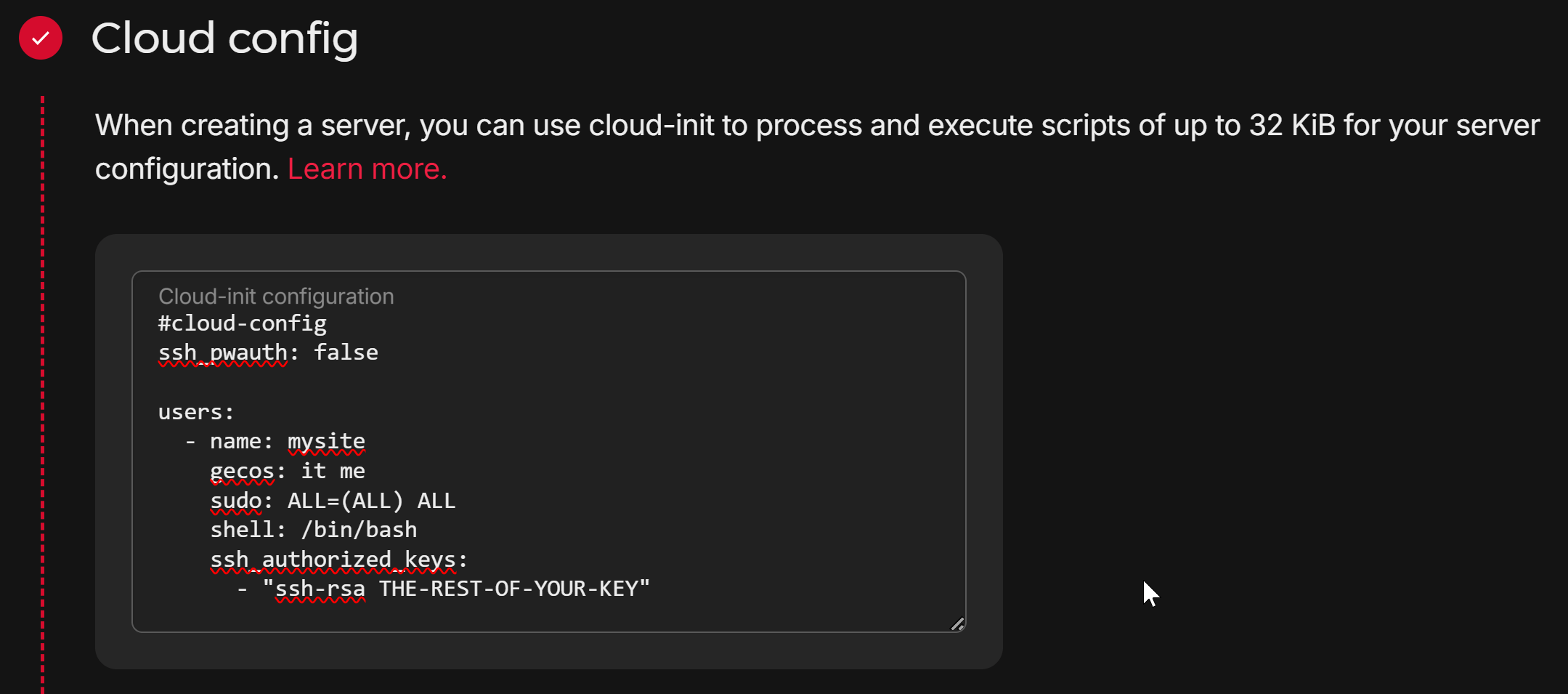Place cursor on the #cloud-config line
Screen dimensions: 1568x694
click(x=243, y=323)
